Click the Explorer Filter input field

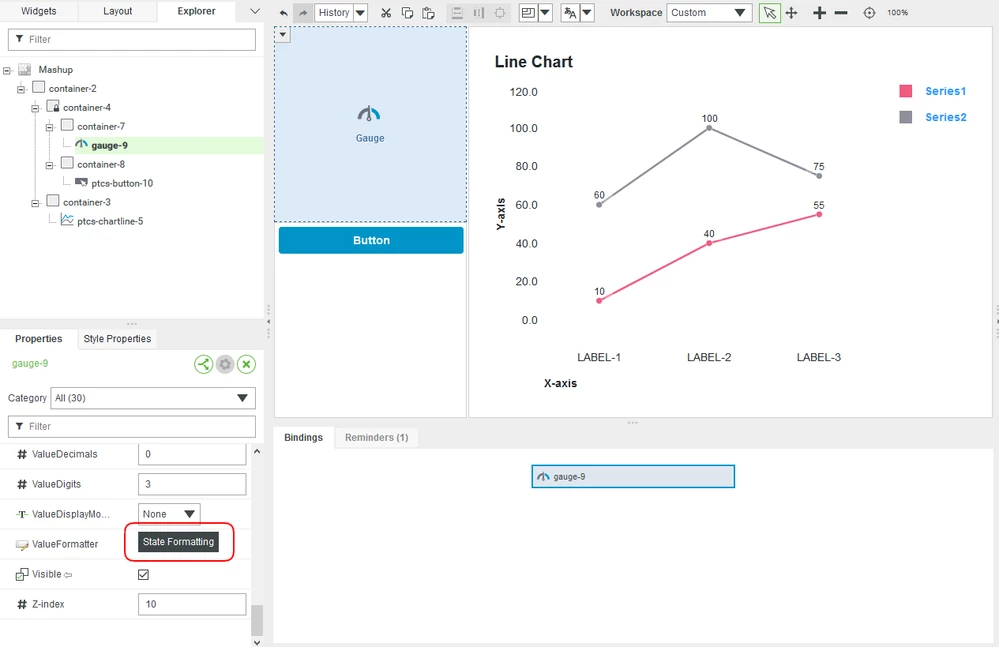132,40
